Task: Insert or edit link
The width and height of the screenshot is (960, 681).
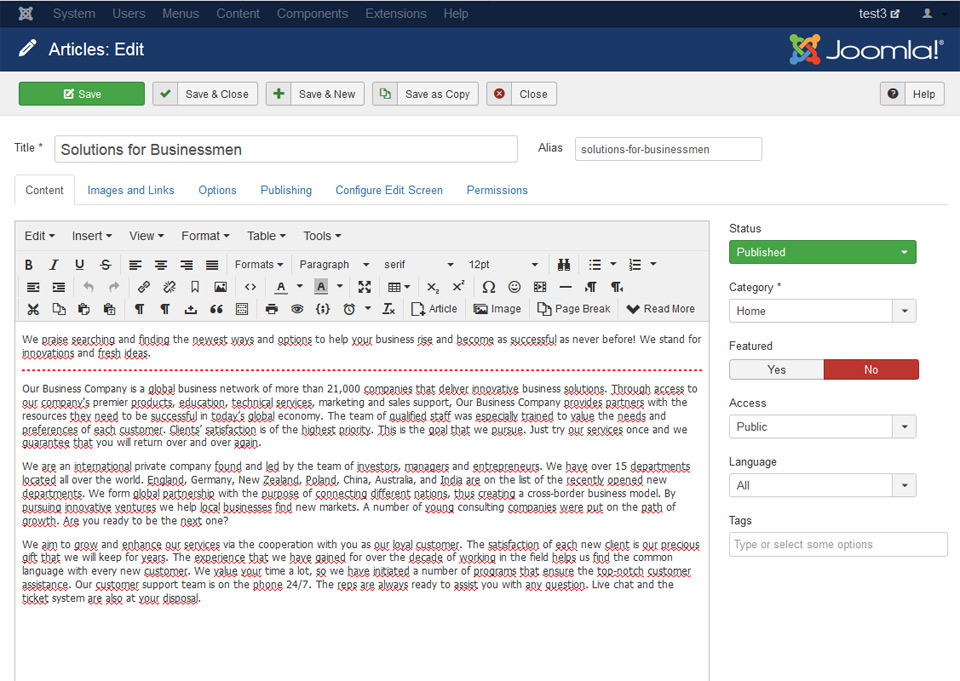Action: tap(144, 287)
